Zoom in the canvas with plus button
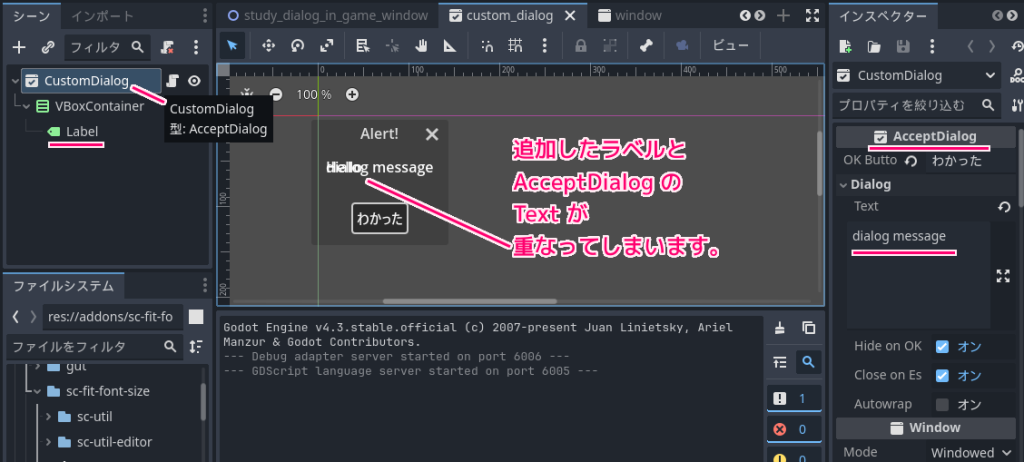The width and height of the screenshot is (1024, 462). click(x=352, y=95)
